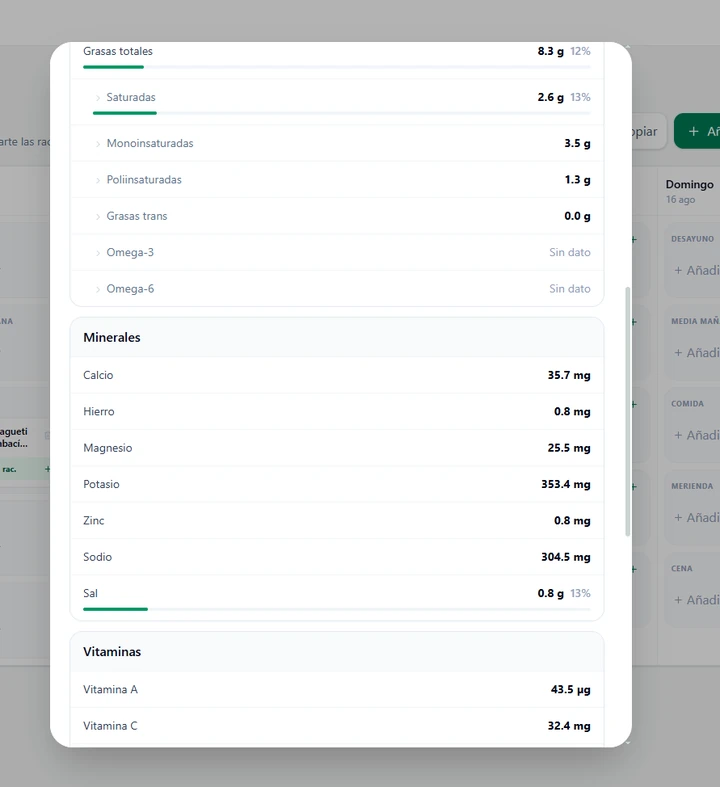
Task: Add a meal to Domingo Comida
Action: click(697, 435)
